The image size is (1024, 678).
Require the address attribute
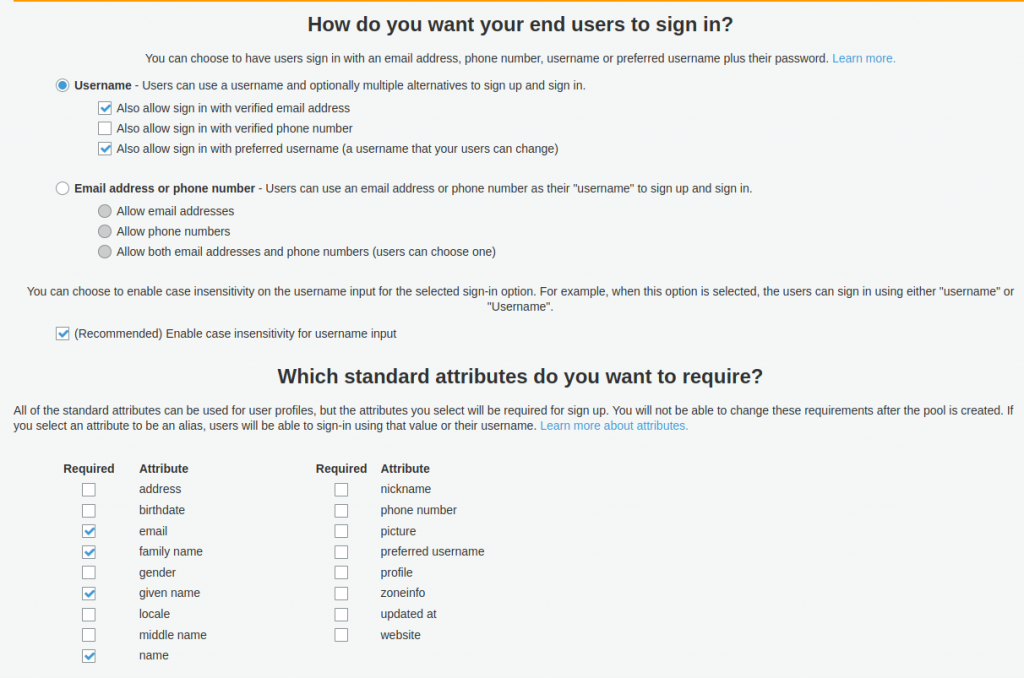tap(88, 489)
